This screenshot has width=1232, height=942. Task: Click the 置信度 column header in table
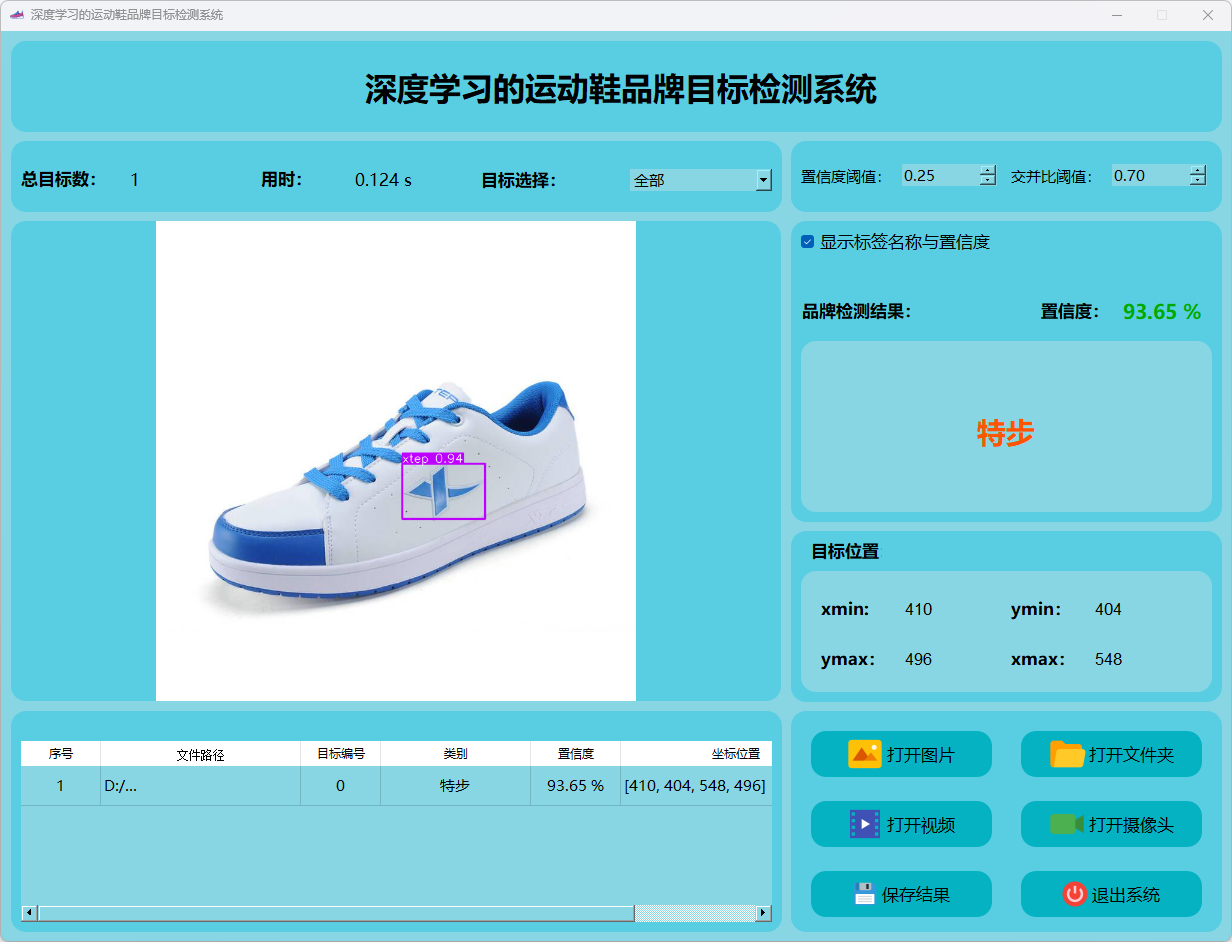point(576,754)
